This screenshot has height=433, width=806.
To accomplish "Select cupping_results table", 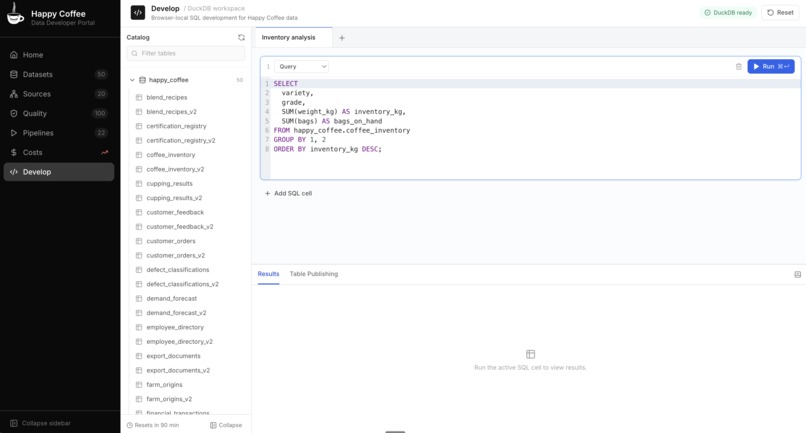I will (x=170, y=184).
